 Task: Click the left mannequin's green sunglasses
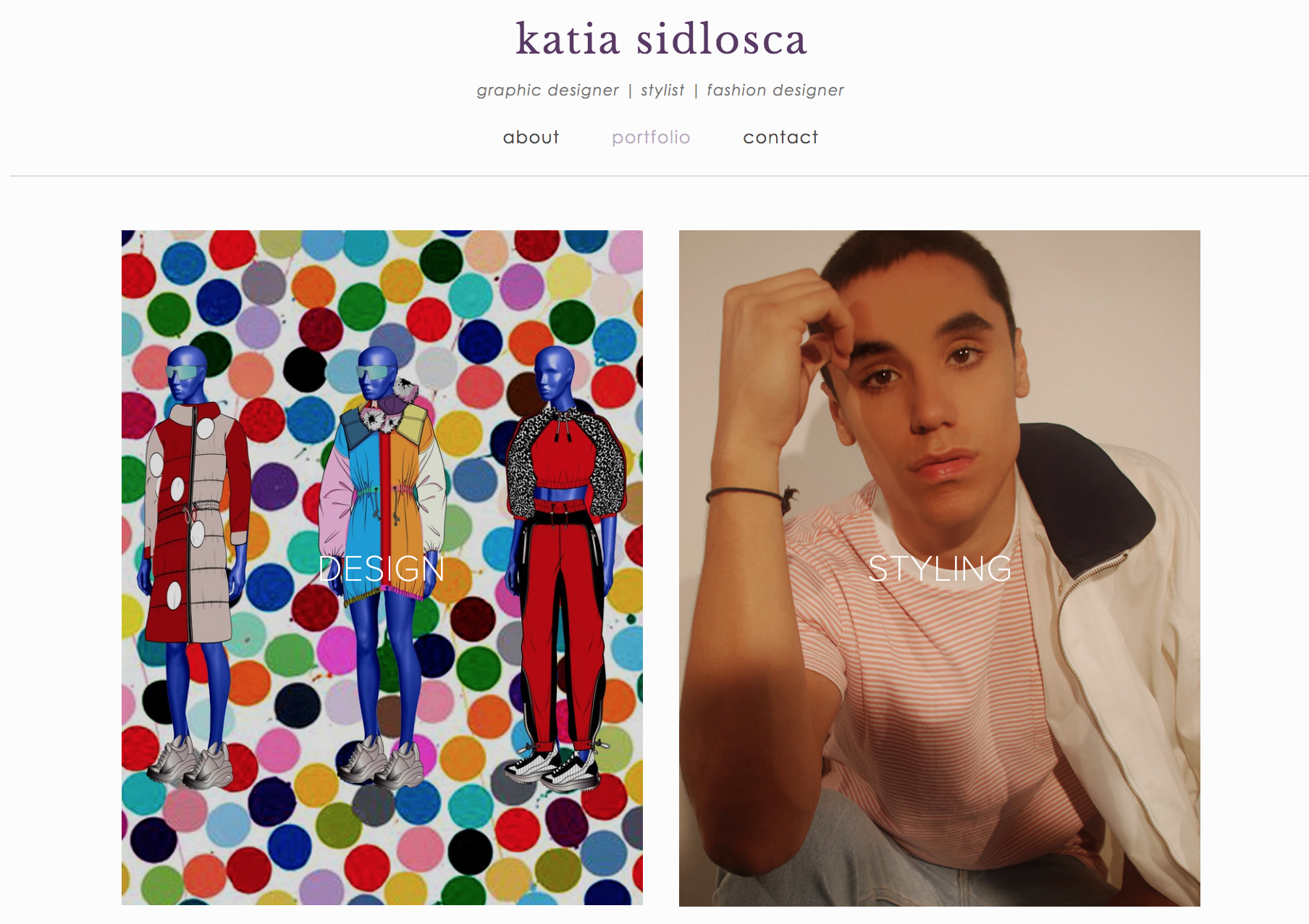(x=186, y=373)
